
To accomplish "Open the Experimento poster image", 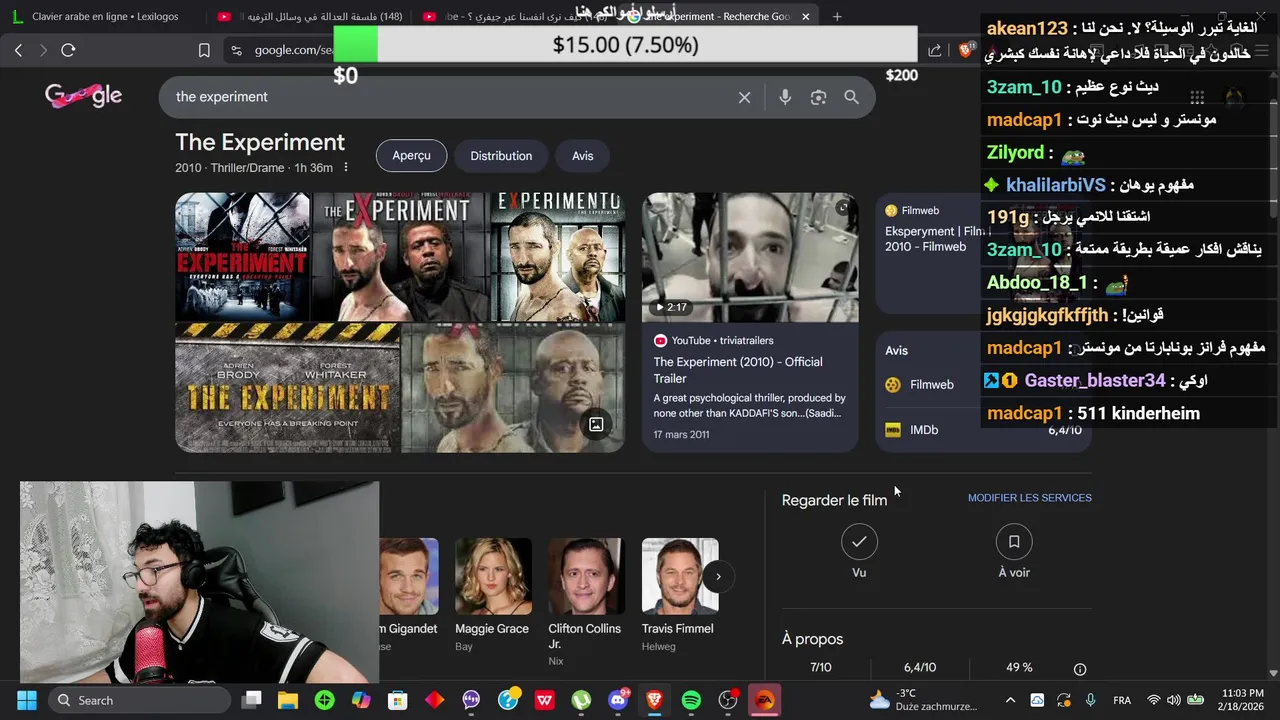I will pyautogui.click(x=558, y=257).
